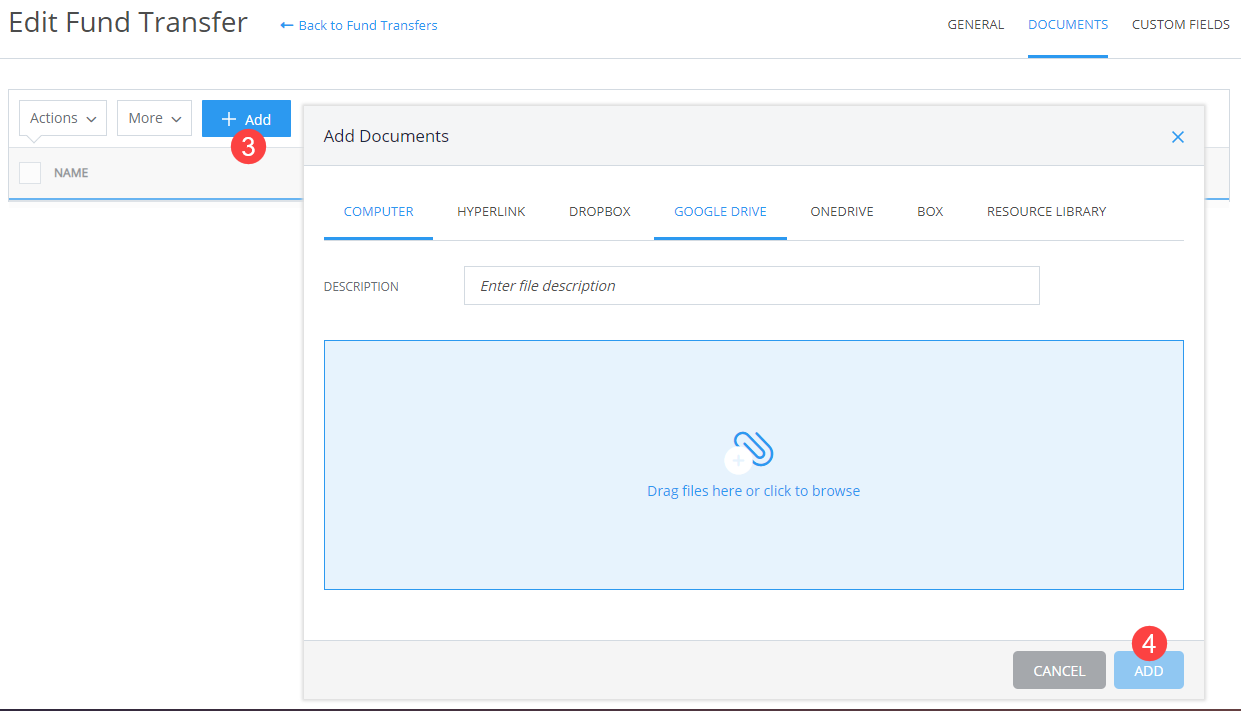Choose the GOOGLE DRIVE tab

point(720,212)
